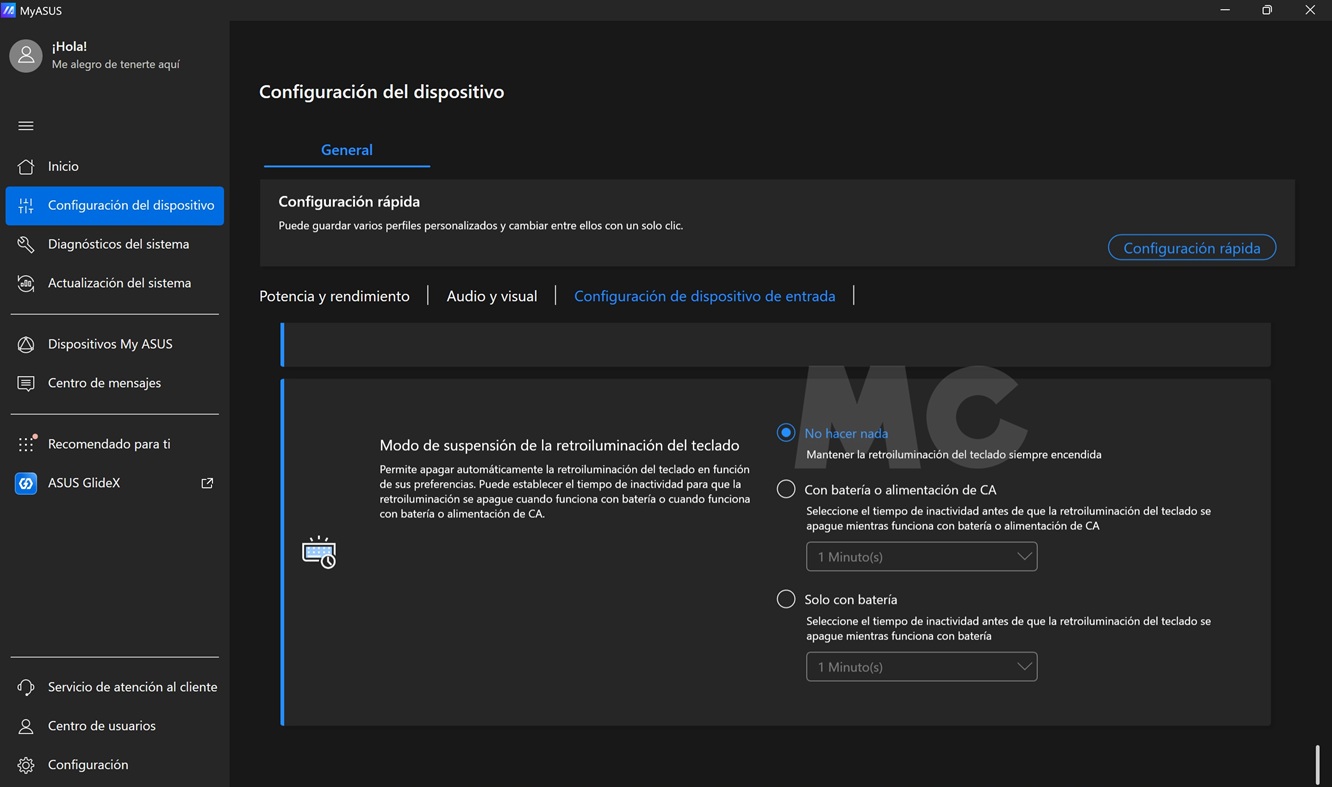Click the Servicio de atención al cliente headset icon
The height and width of the screenshot is (787, 1332).
pyautogui.click(x=26, y=688)
